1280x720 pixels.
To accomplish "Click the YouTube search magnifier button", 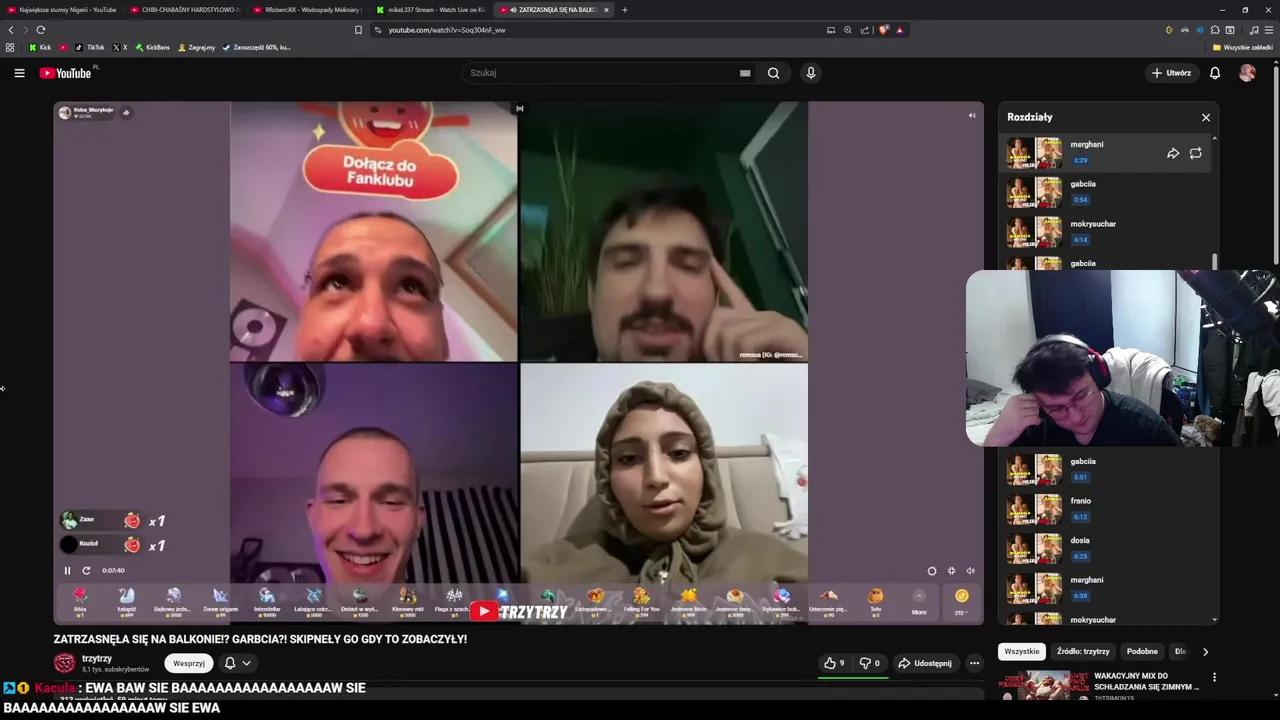I will pos(773,73).
